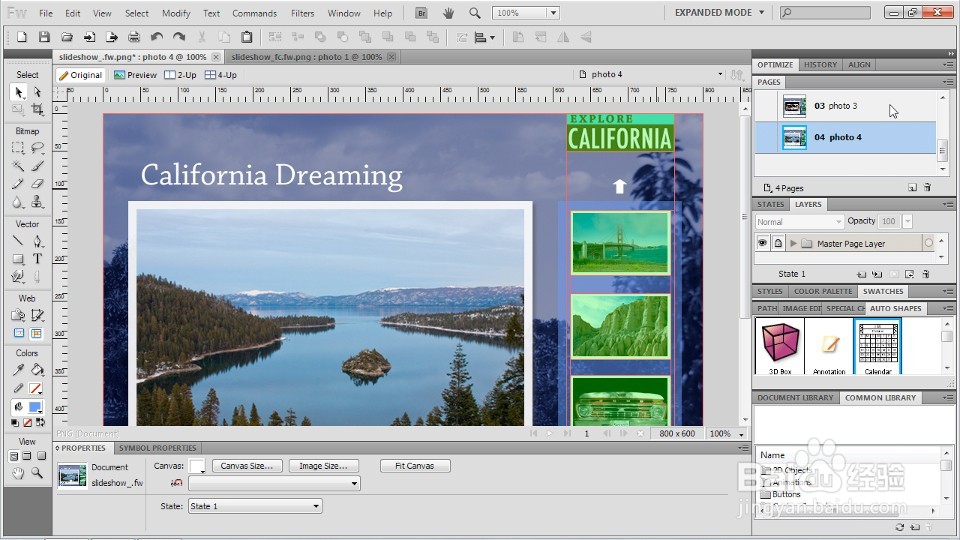
Task: Toggle lock on Master Page Layer
Action: tap(778, 243)
